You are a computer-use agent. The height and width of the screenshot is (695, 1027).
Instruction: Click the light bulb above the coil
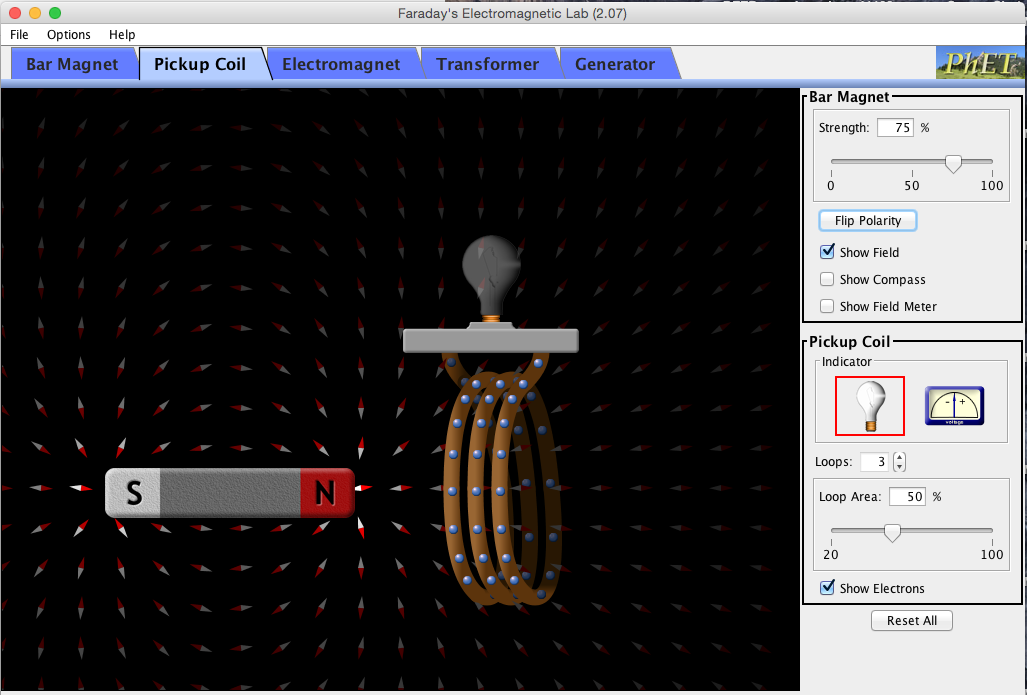point(491,278)
